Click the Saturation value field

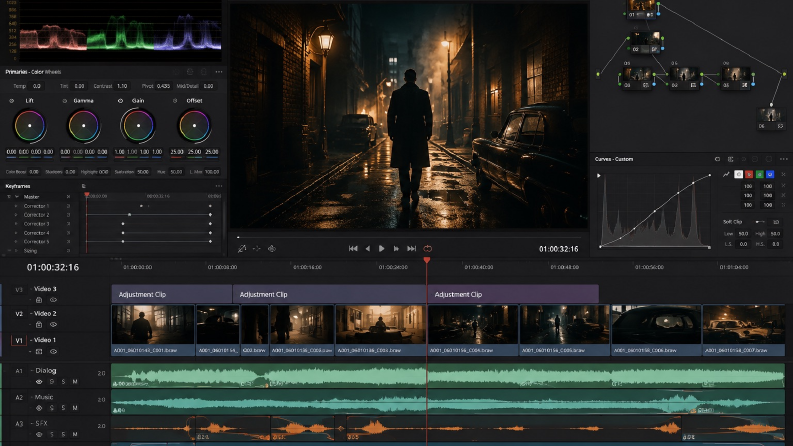coord(143,172)
